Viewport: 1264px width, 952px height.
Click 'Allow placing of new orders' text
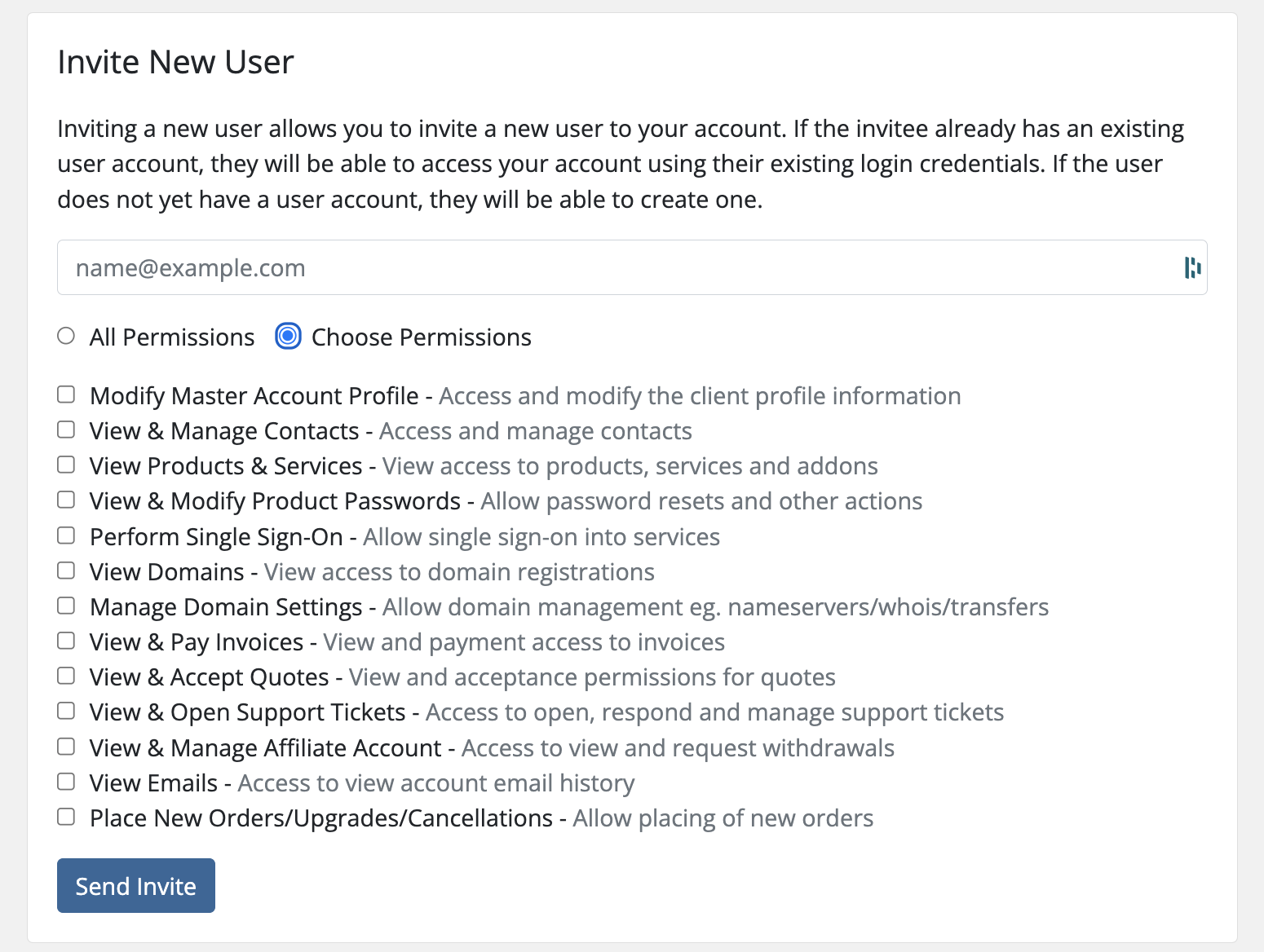pos(723,818)
